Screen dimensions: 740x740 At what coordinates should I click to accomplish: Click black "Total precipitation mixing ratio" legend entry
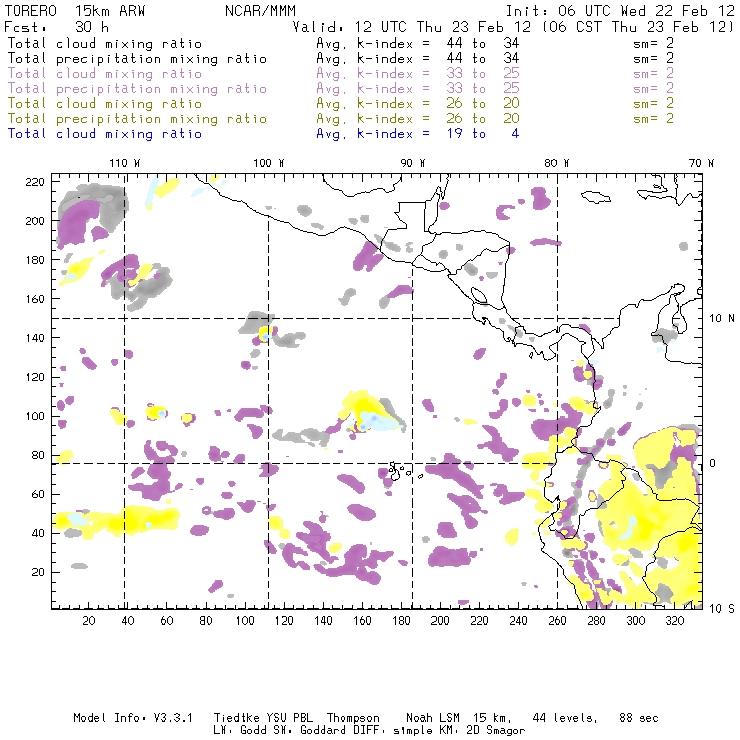pos(137,59)
